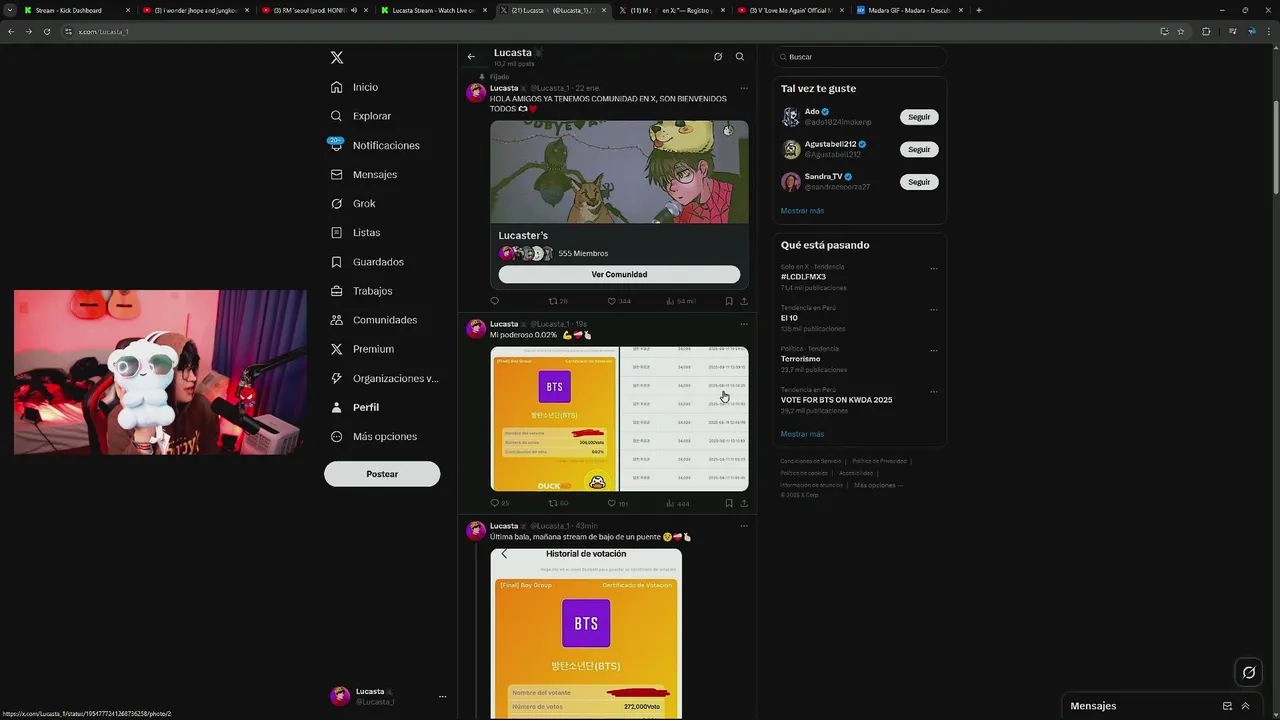Open more options for Terrorismo trend
The width and height of the screenshot is (1280, 720).
point(934,350)
